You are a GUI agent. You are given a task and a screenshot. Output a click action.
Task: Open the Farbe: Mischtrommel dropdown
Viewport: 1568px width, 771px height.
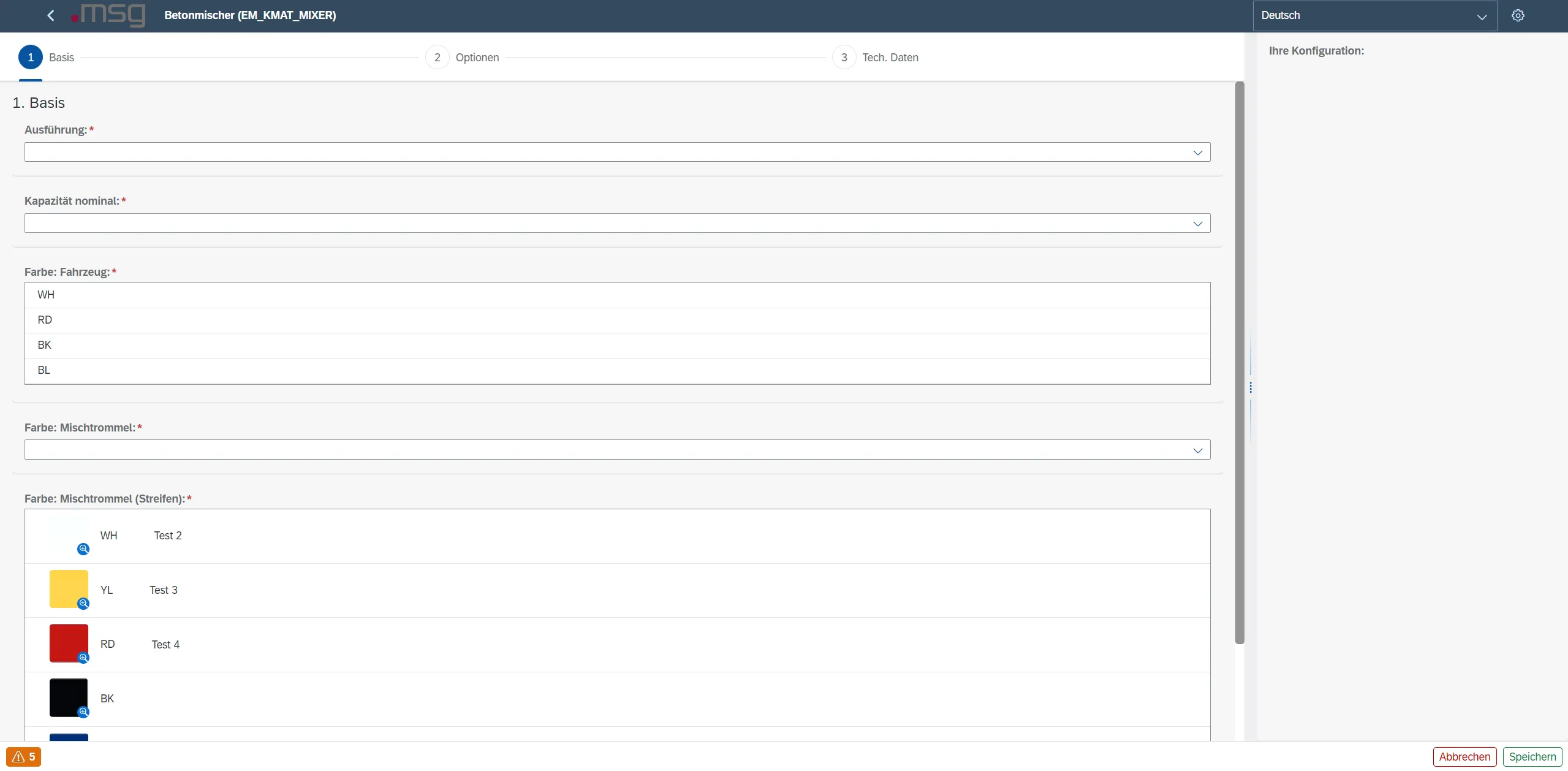[x=1197, y=450]
